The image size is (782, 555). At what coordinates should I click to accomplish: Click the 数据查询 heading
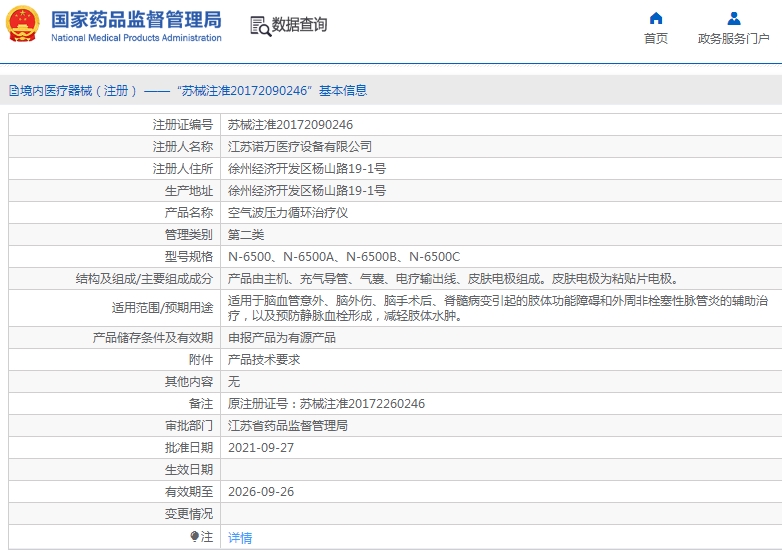coord(299,24)
